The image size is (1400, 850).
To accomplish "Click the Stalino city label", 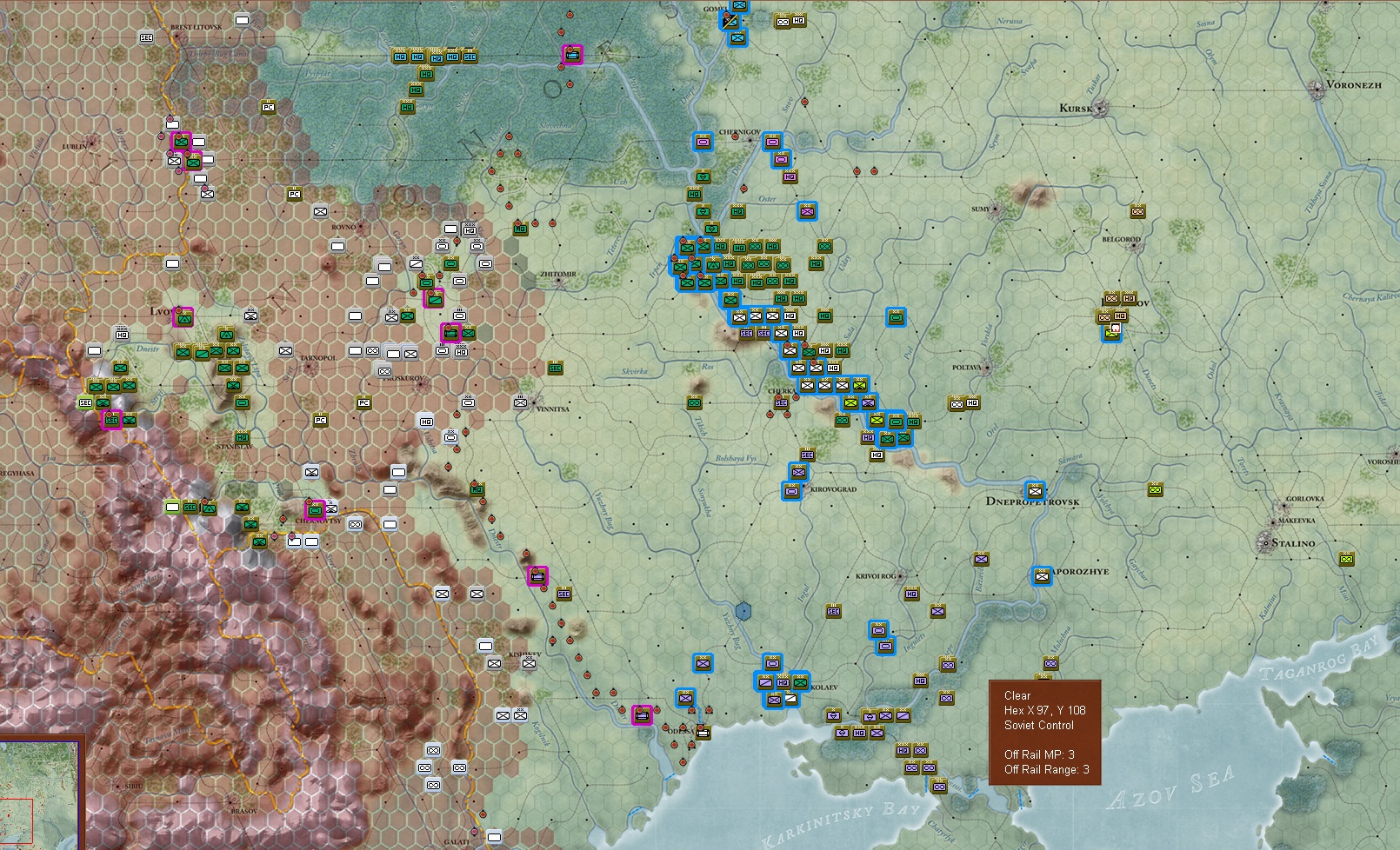I will [x=1293, y=542].
